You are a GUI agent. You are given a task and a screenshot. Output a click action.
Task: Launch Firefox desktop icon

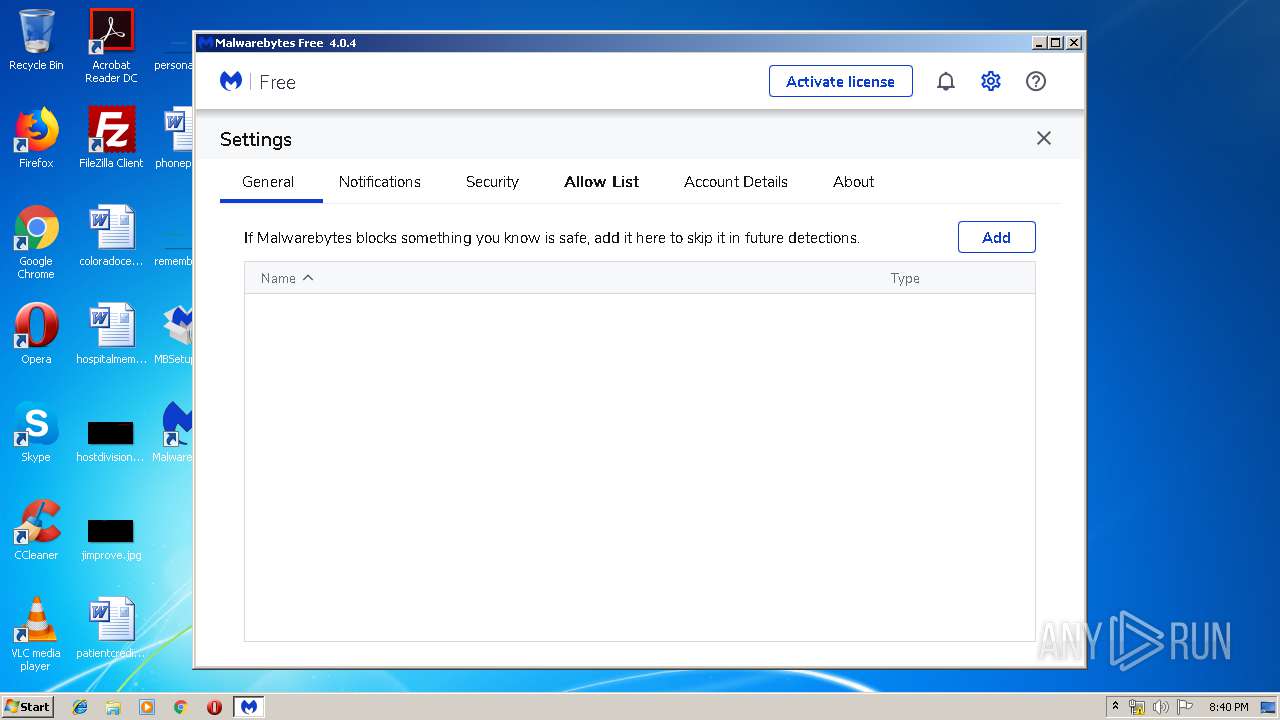(x=36, y=138)
